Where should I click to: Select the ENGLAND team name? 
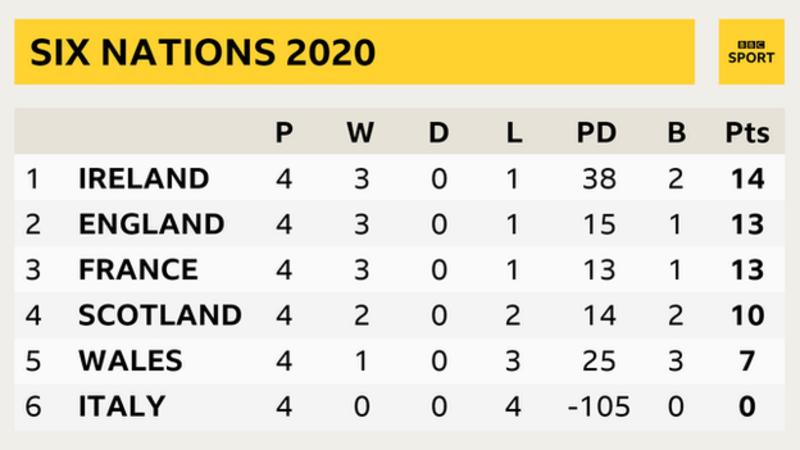[x=151, y=224]
